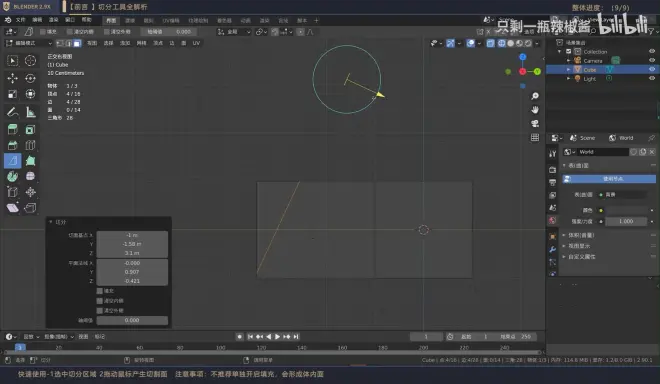The image size is (660, 384).
Task: Choose the Annotate pencil tool
Action: [x=13, y=112]
